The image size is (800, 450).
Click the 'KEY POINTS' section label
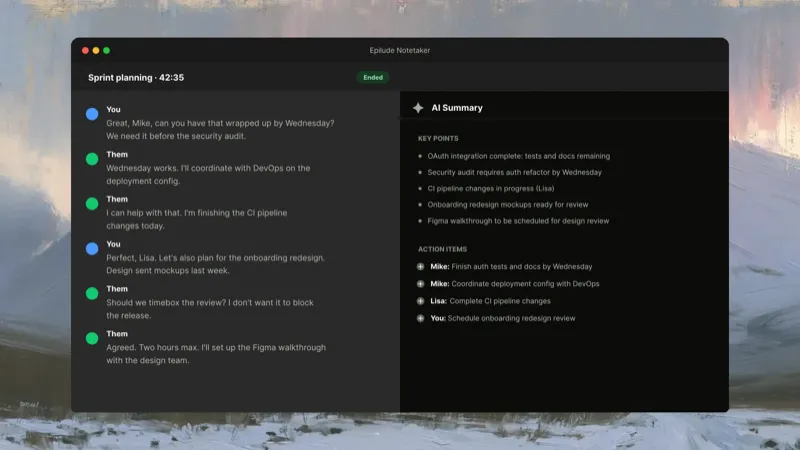tap(438, 138)
